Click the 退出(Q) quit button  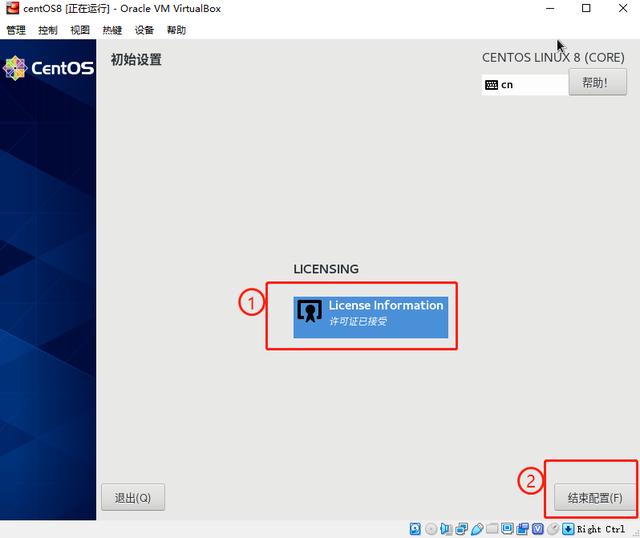pyautogui.click(x=133, y=497)
